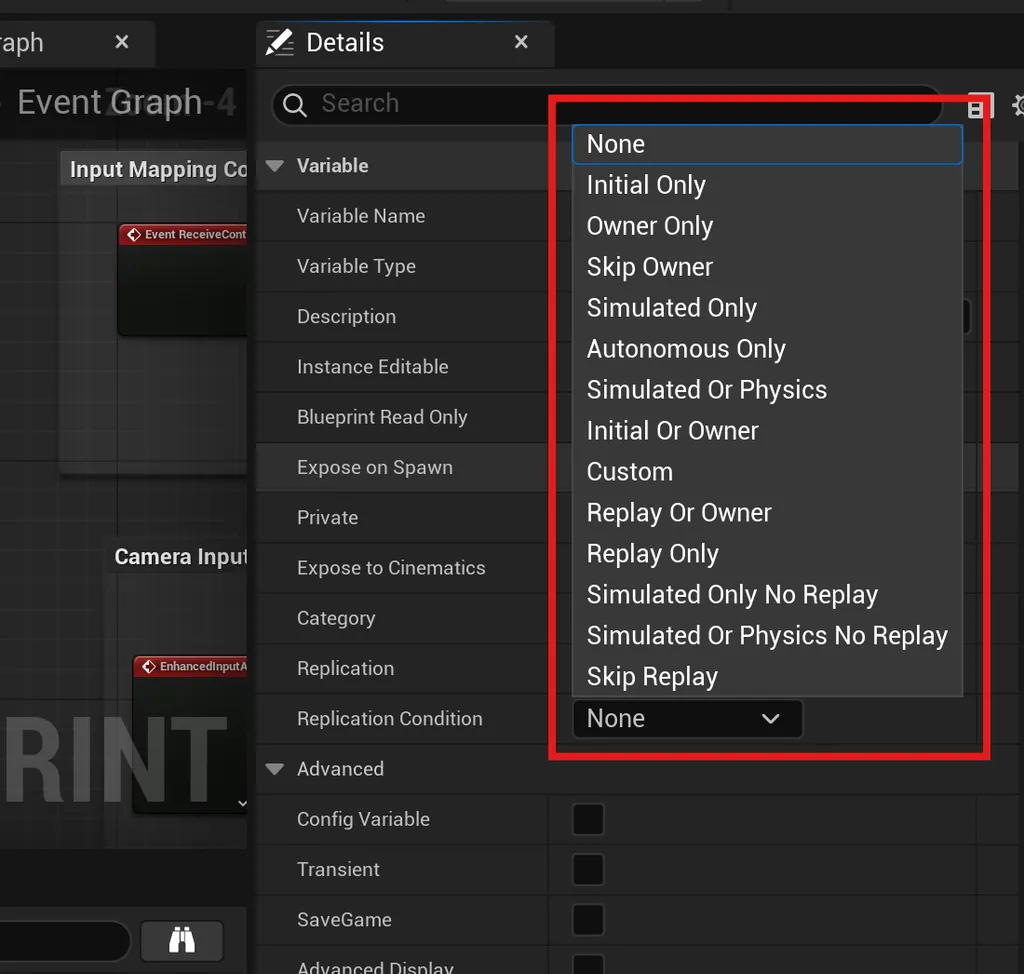
Task: Expand the EnhancedInputAction node chevron
Action: click(242, 804)
